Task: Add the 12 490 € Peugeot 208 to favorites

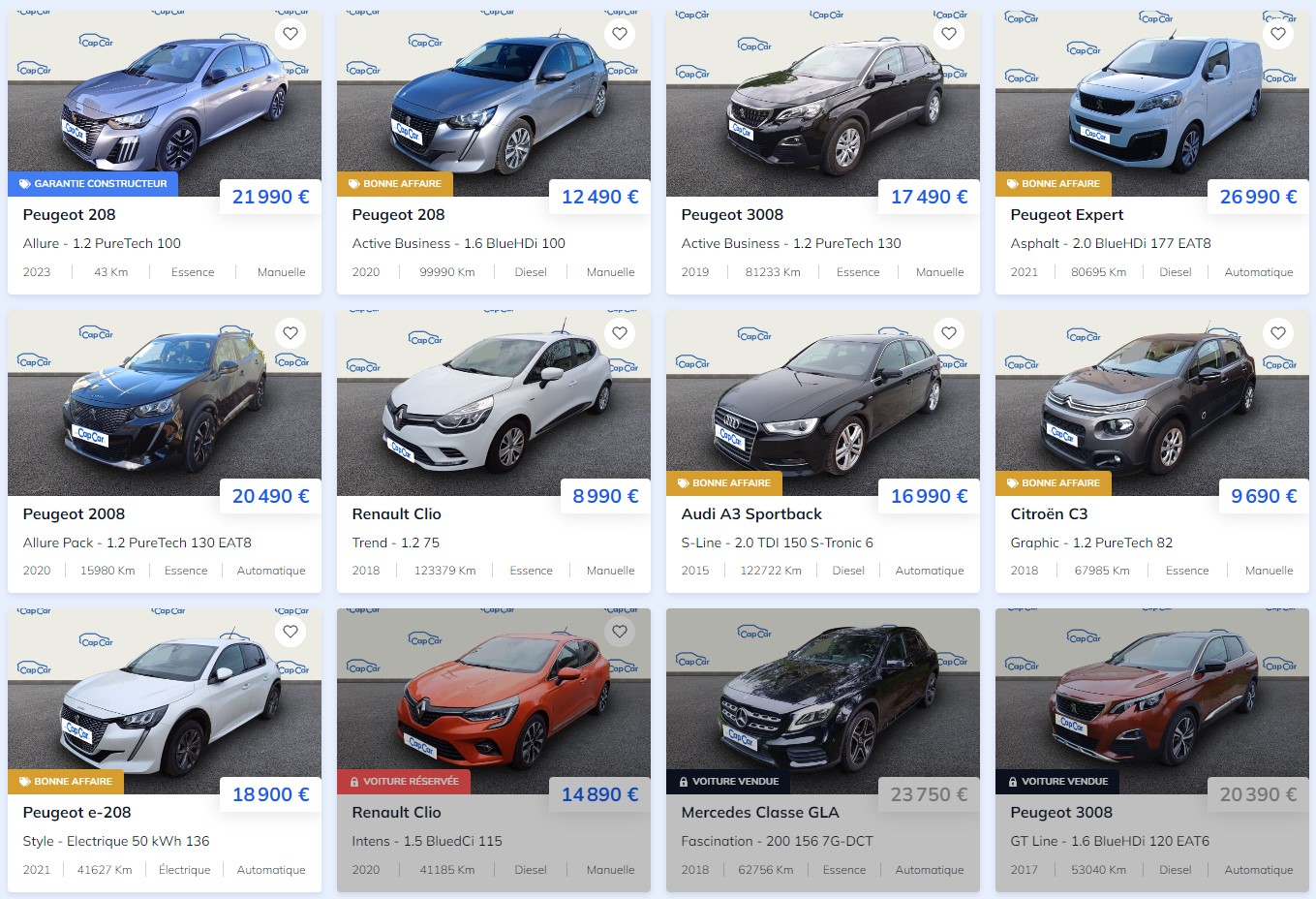Action: click(x=620, y=34)
